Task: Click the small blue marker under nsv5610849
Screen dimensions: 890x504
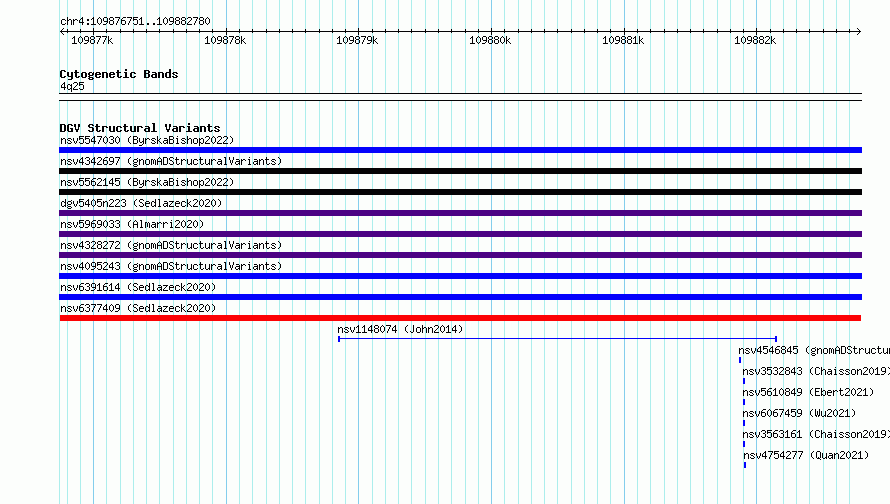Action: tap(744, 402)
